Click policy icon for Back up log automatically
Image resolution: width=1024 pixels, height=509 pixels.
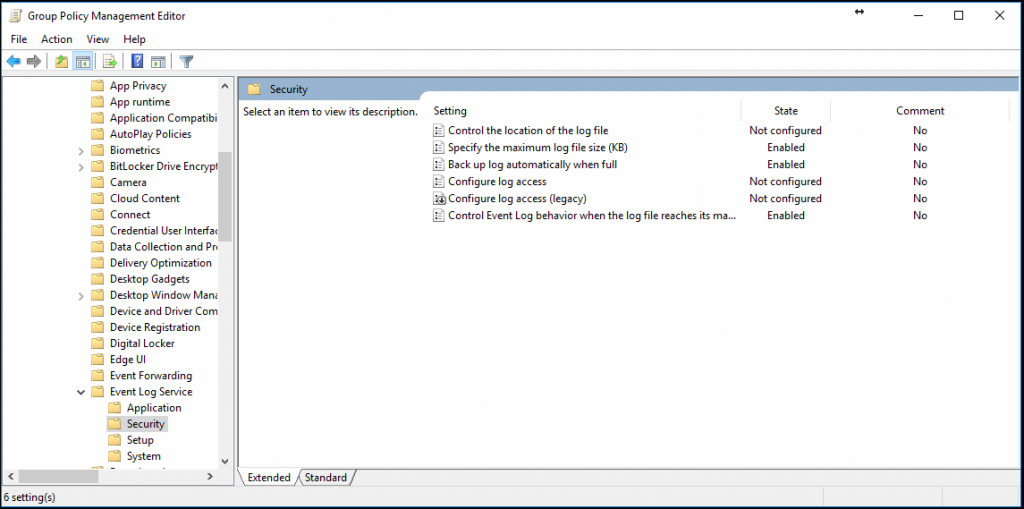[x=439, y=165]
